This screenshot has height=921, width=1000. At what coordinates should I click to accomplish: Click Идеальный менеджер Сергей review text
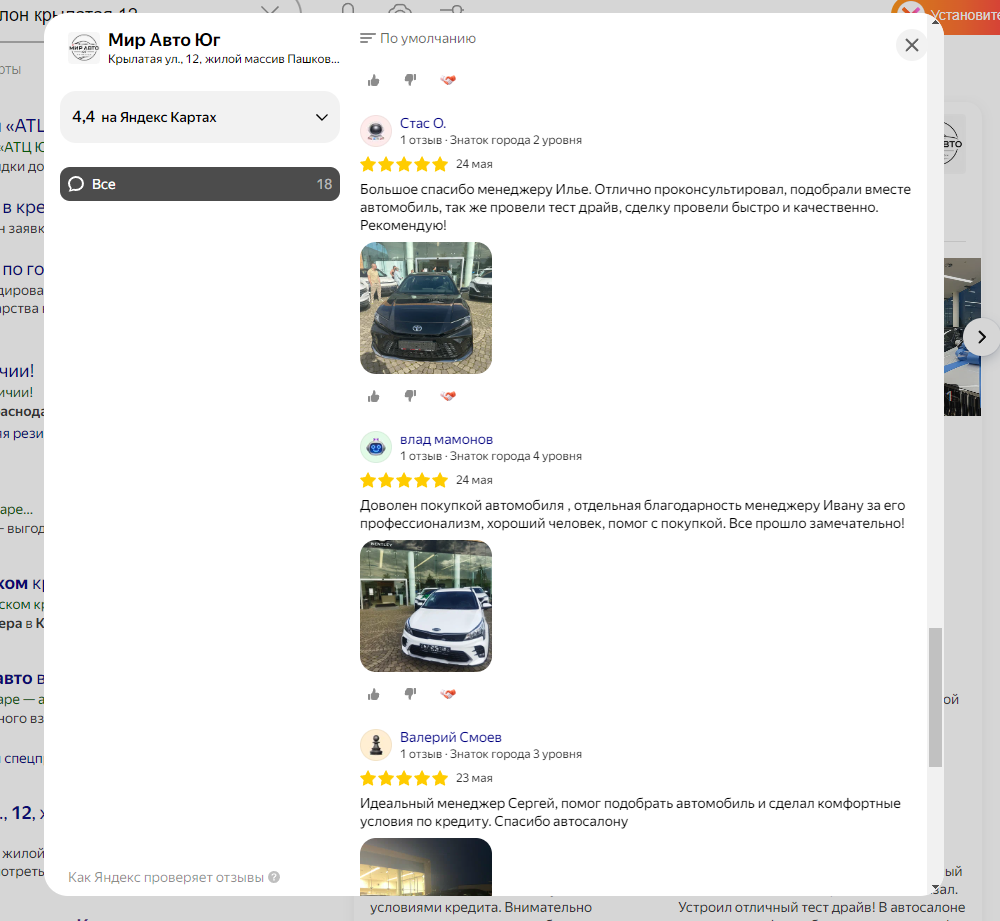[x=630, y=812]
